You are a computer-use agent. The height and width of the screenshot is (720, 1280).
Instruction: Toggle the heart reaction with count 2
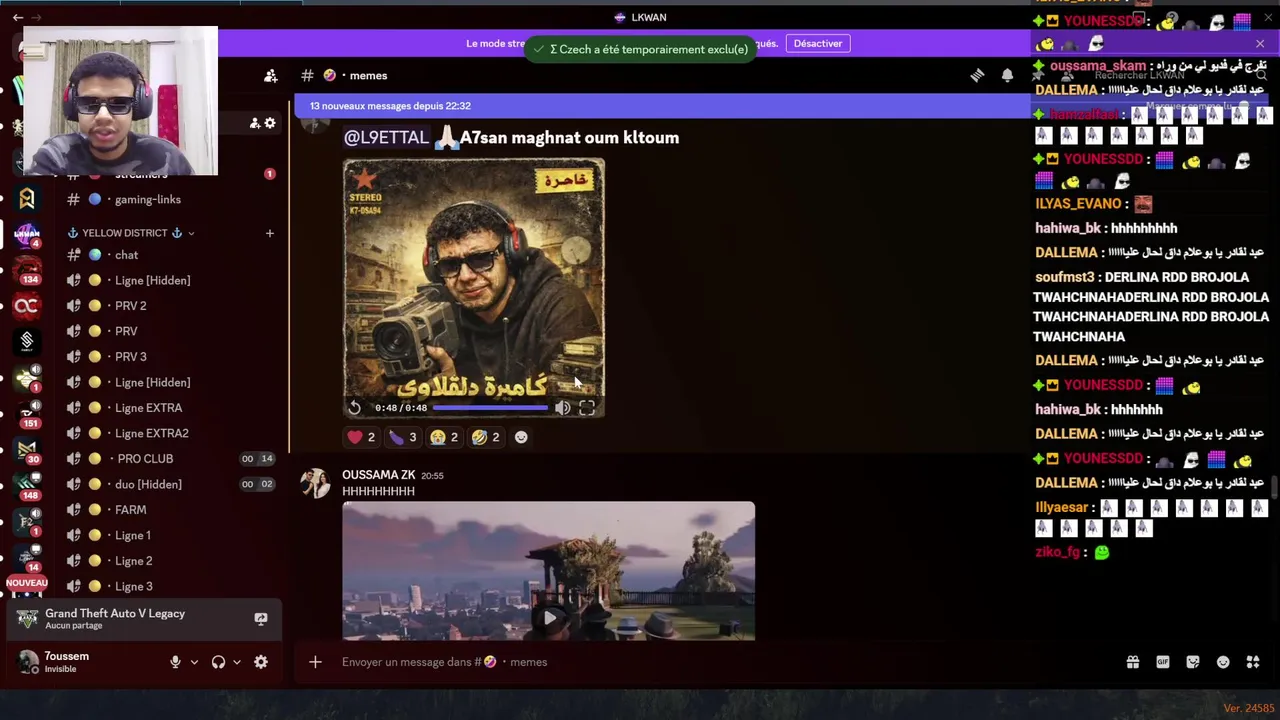click(x=361, y=437)
